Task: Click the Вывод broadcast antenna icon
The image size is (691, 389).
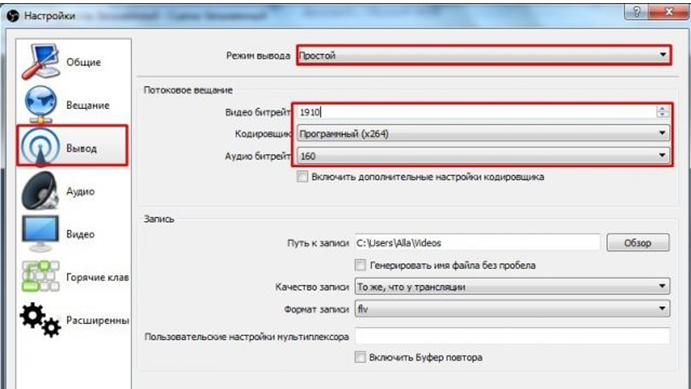Action: tap(40, 147)
